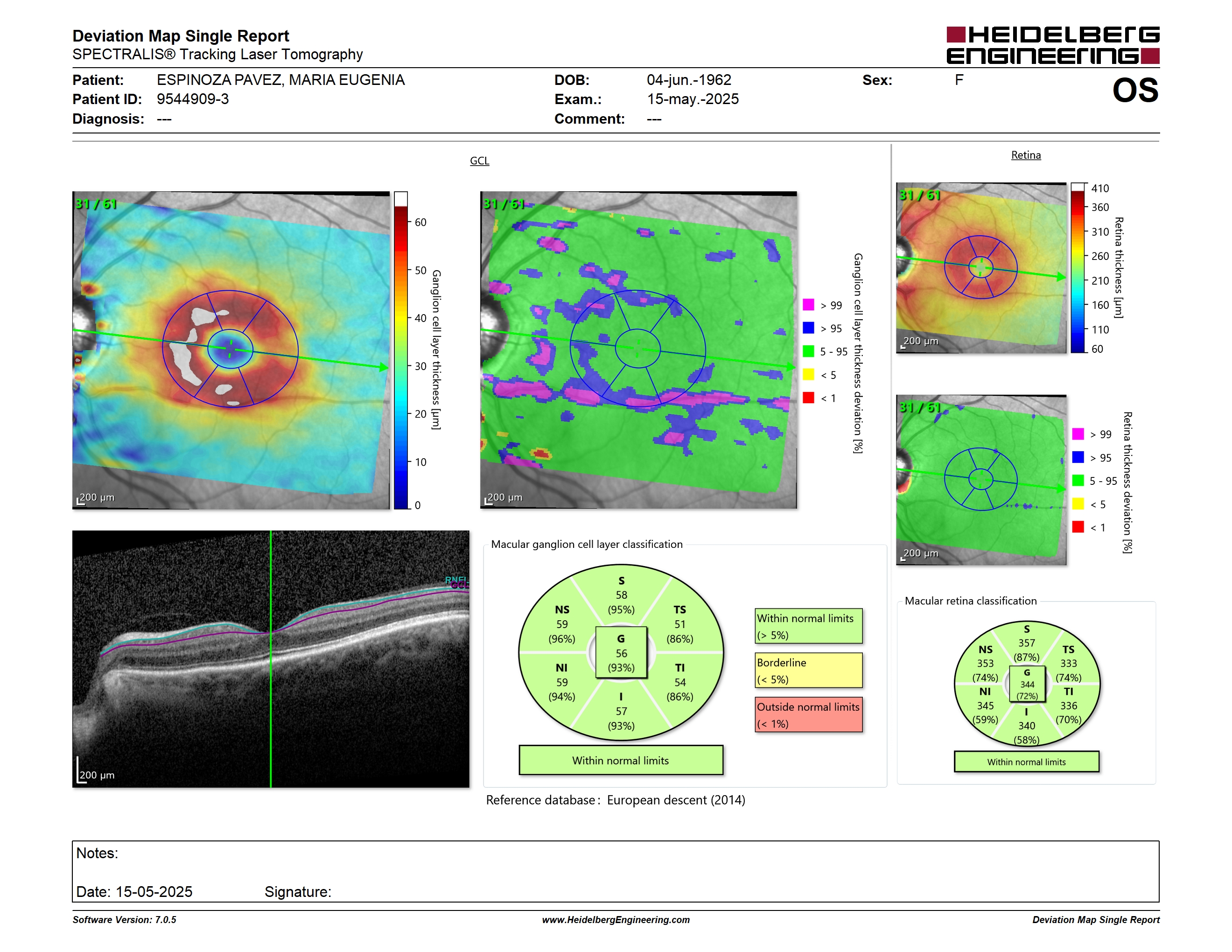
Task: Click the G 56 (93%) center sector of GCL chart
Action: [x=621, y=653]
